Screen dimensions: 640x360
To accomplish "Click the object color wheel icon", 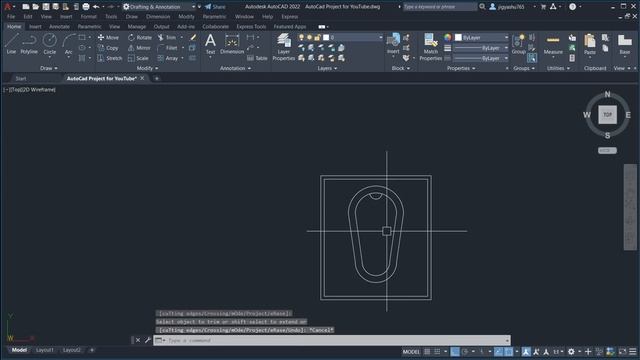I will click(x=448, y=37).
